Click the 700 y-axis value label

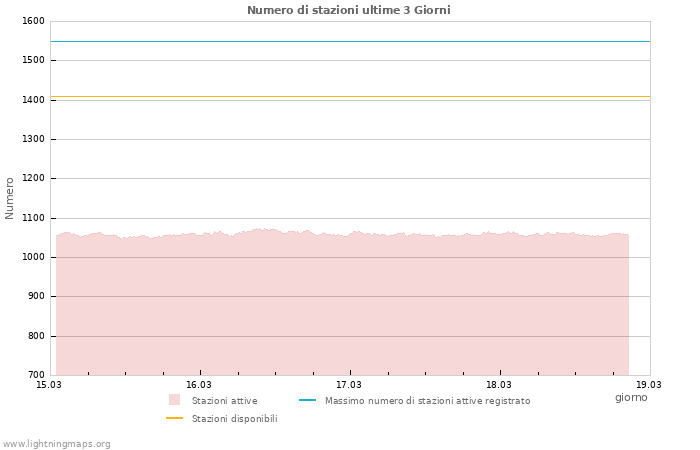tap(36, 375)
